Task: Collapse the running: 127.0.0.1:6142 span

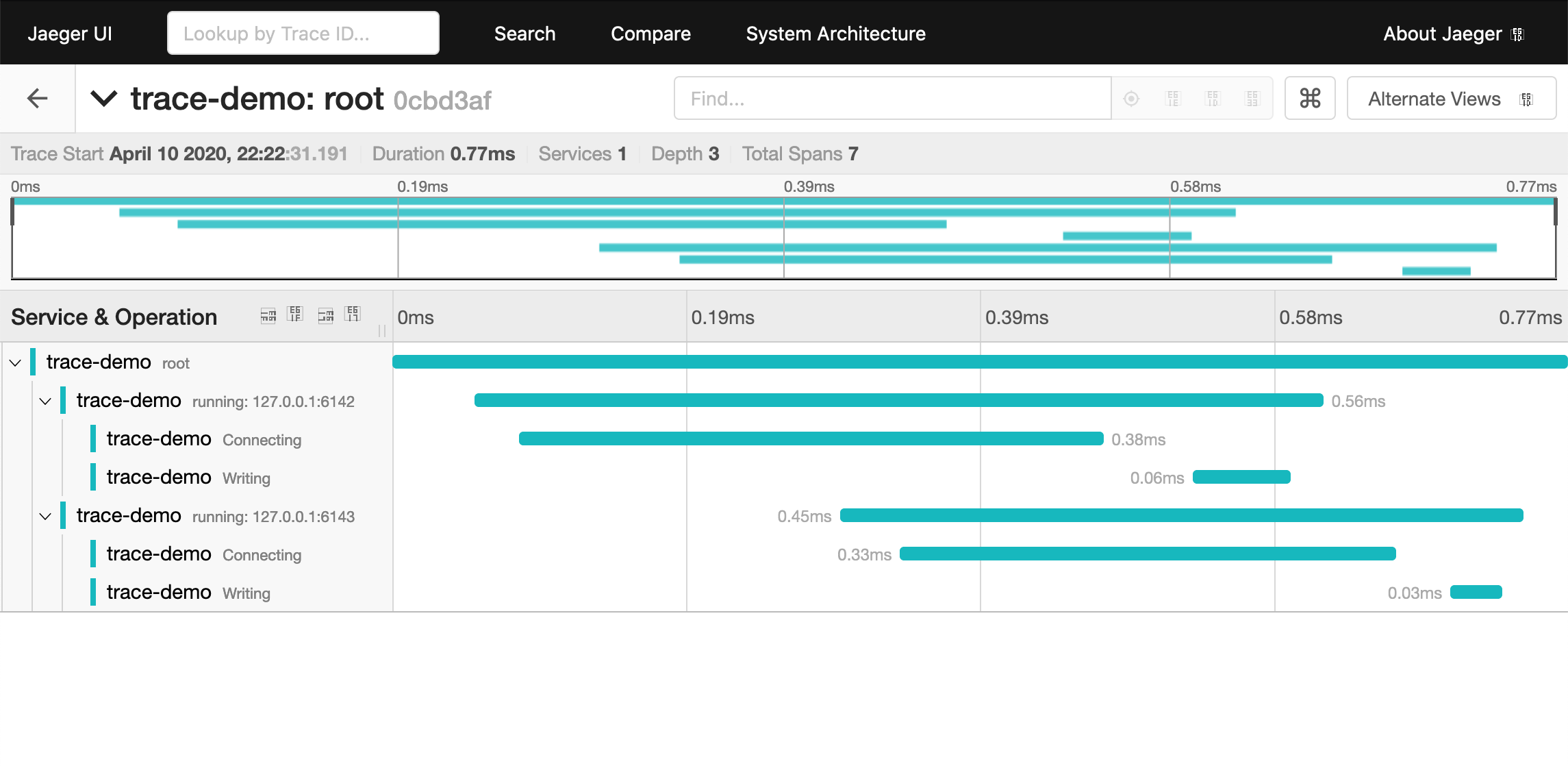Action: tap(45, 401)
